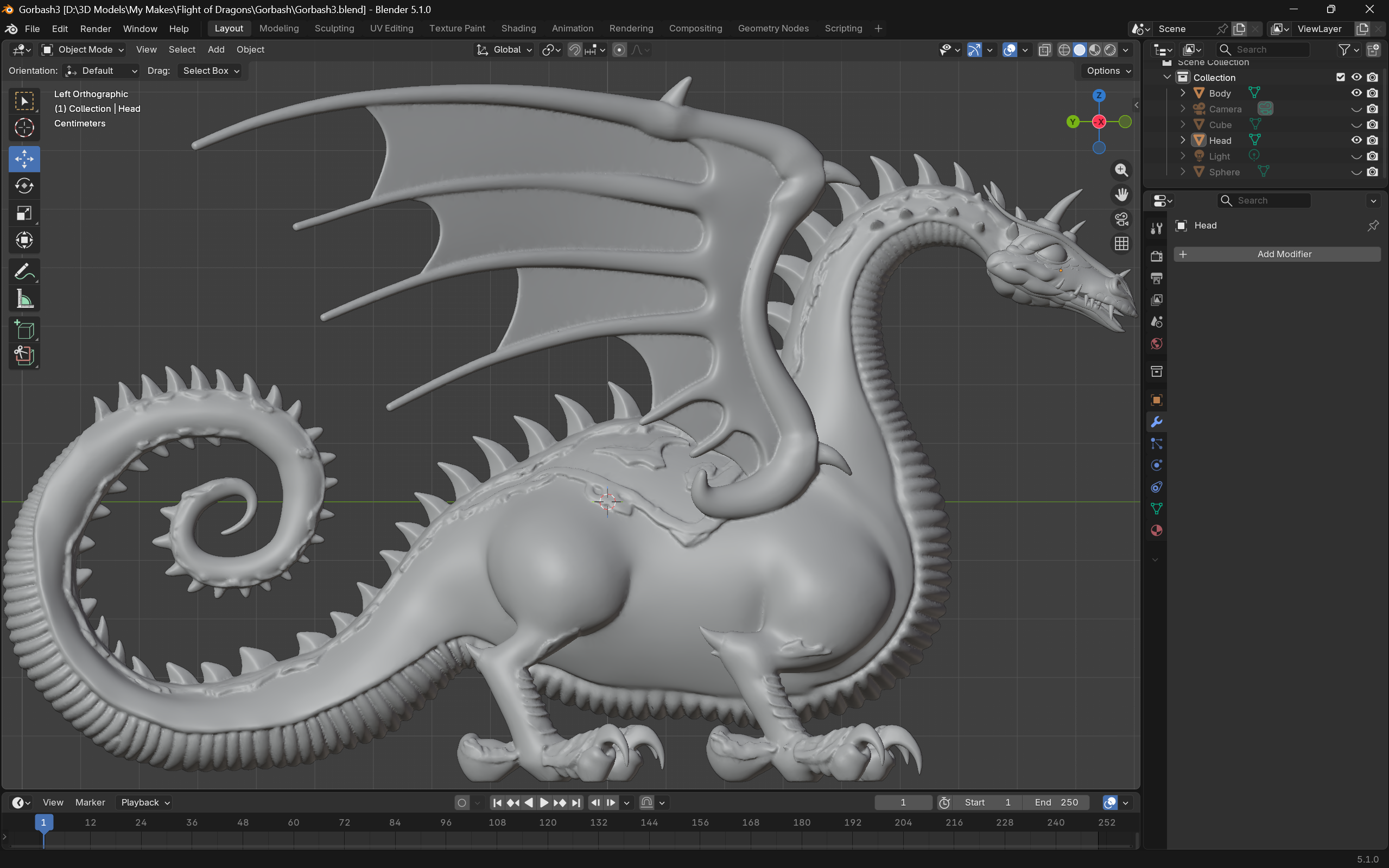Toggle snapping magnet in viewport header

point(574,50)
